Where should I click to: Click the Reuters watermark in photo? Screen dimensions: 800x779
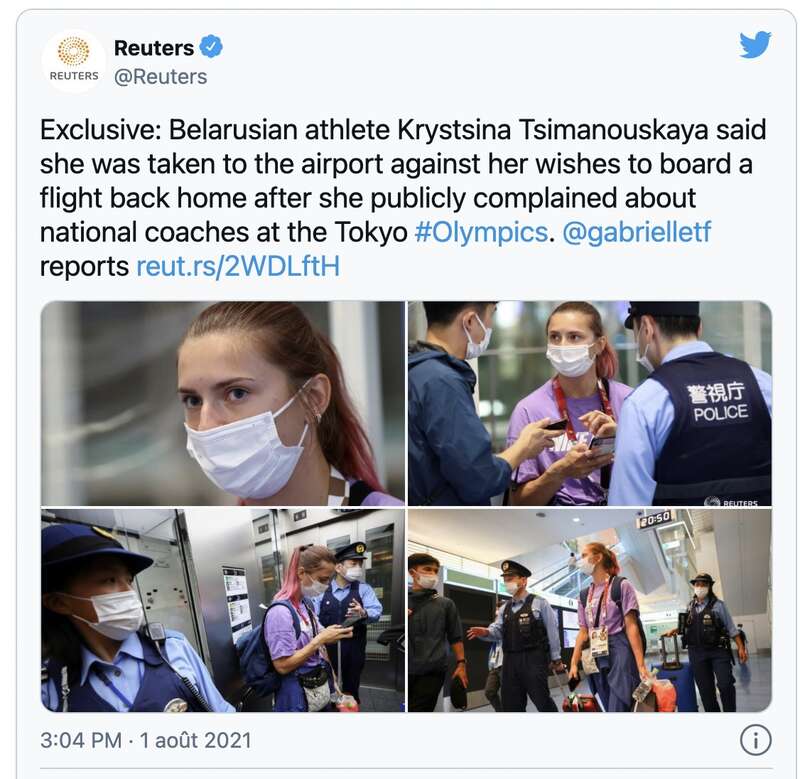732,502
